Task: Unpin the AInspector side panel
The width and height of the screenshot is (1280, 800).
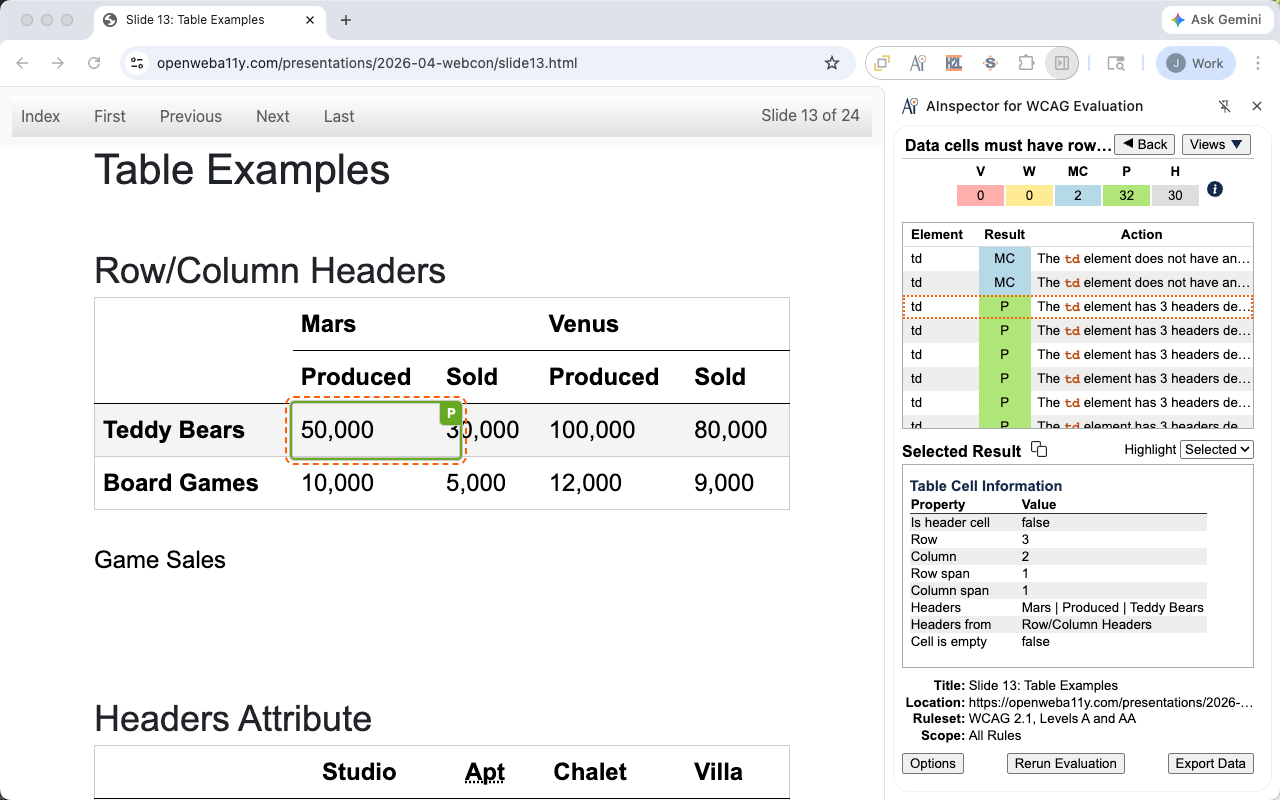Action: pos(1224,106)
